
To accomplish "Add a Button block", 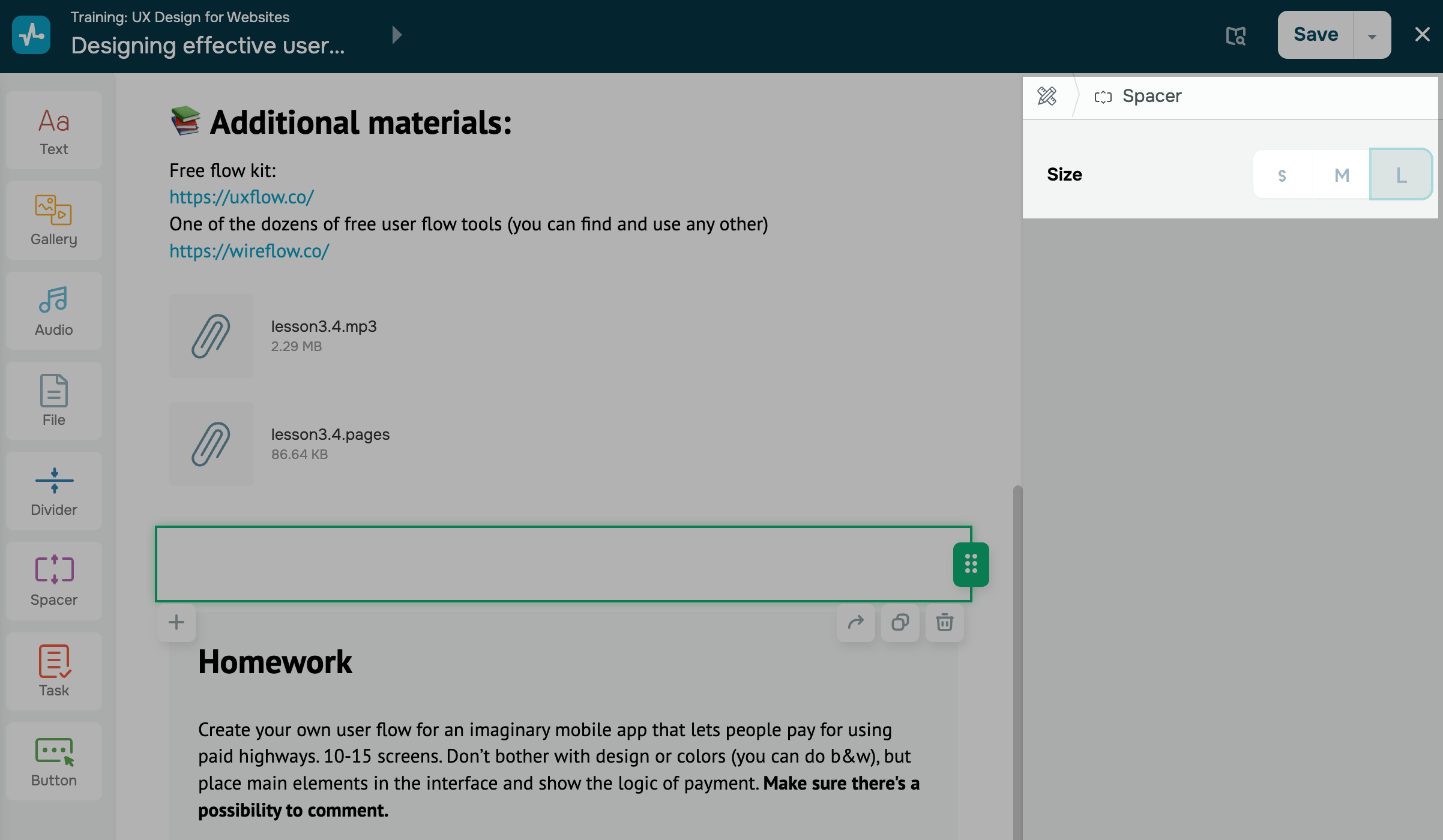I will coord(53,761).
